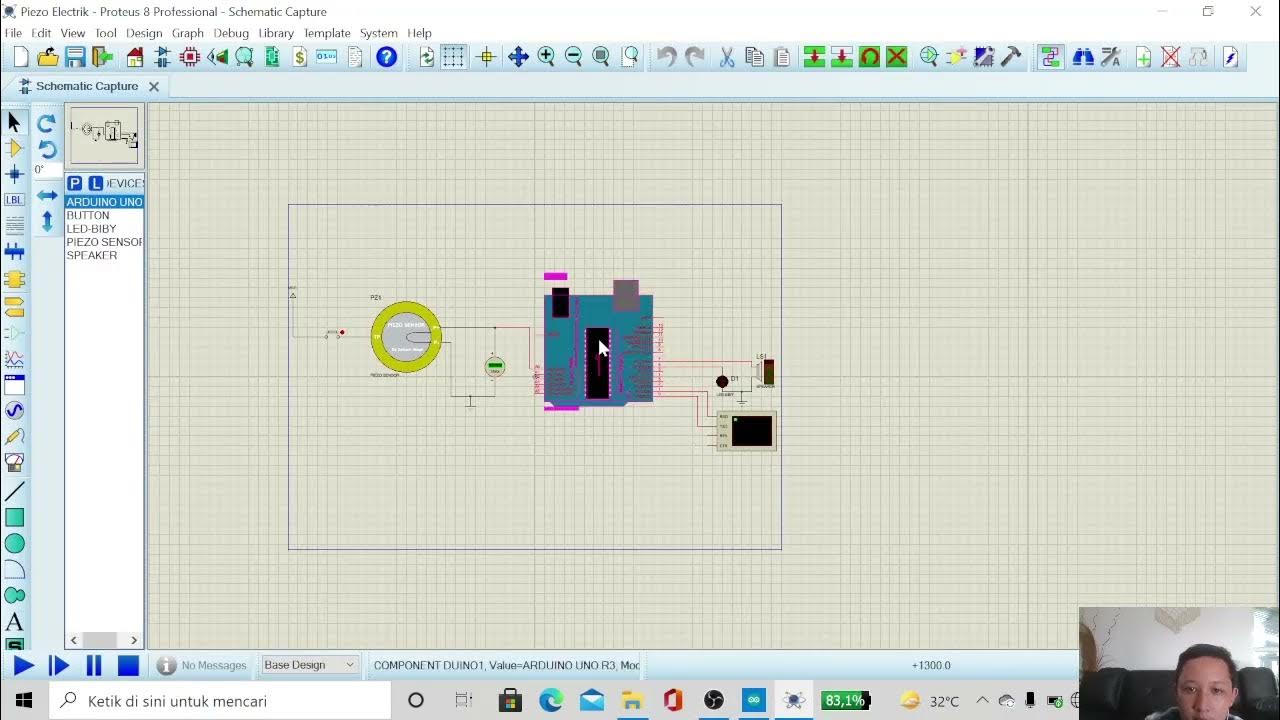Click the Rotate Clockwise arrow icon

(46, 124)
